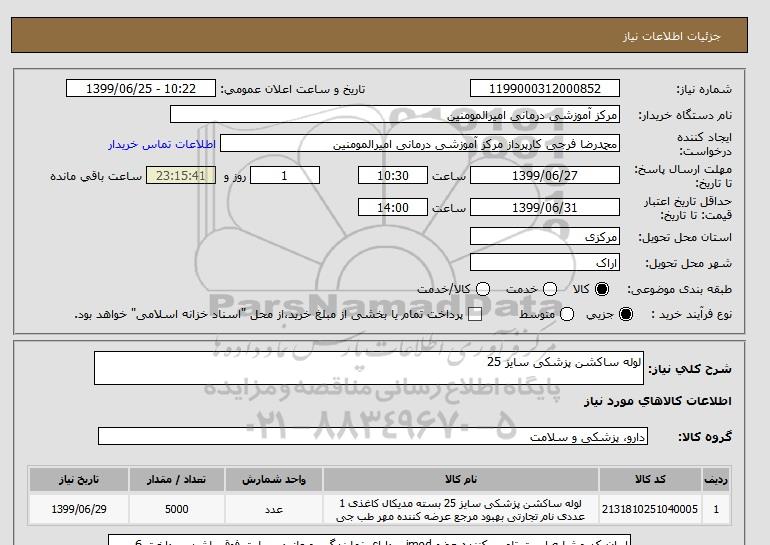This screenshot has width=770, height=545.
Task: Click the unit cell عدد
Action: point(274,509)
